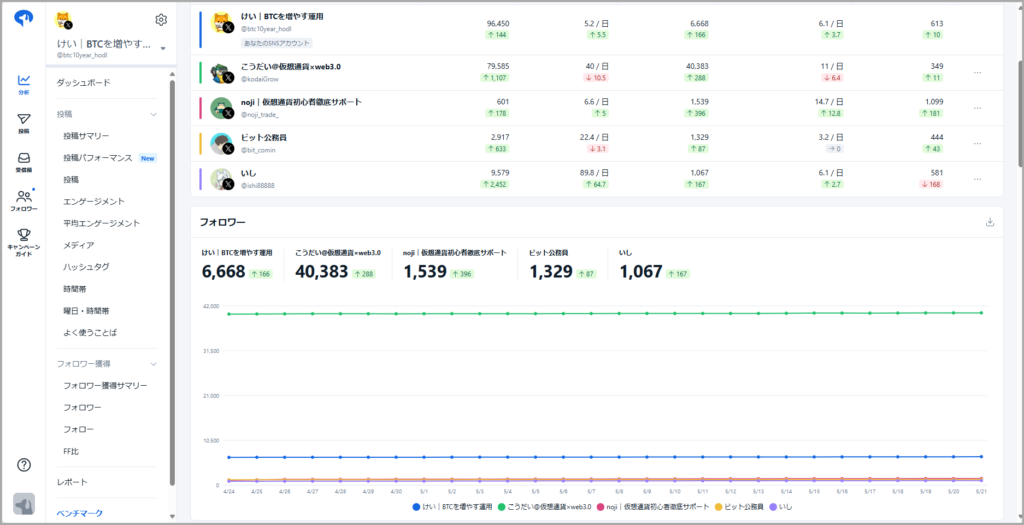Open the 投稿 paper-plane sidebar icon
This screenshot has width=1024, height=525.
click(24, 123)
